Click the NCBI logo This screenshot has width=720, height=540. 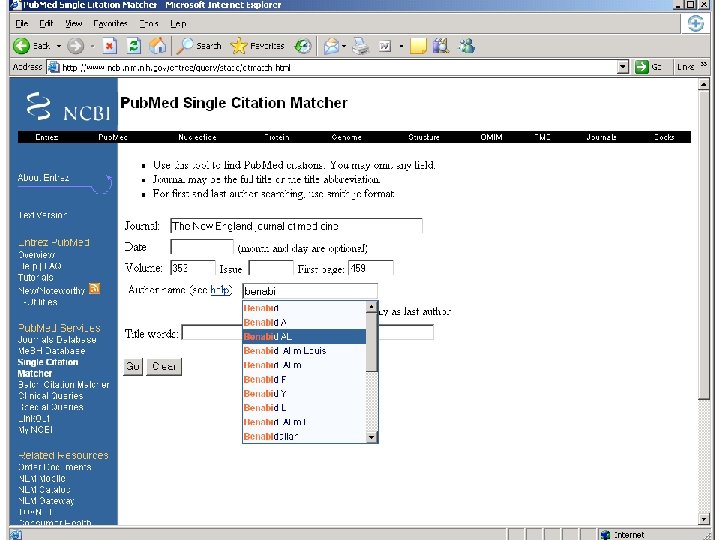tap(68, 106)
